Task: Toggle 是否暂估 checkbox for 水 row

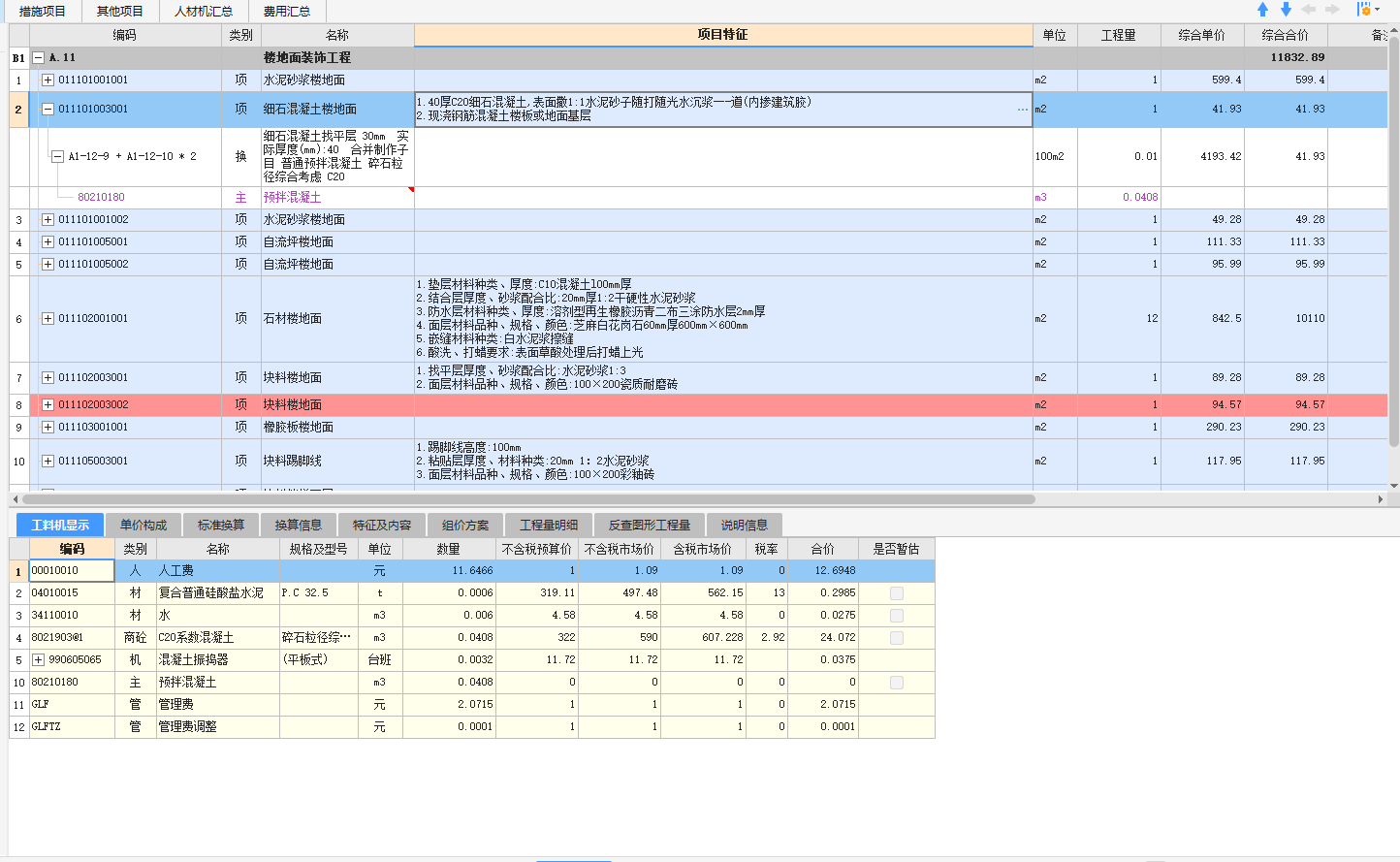Action: click(x=897, y=616)
